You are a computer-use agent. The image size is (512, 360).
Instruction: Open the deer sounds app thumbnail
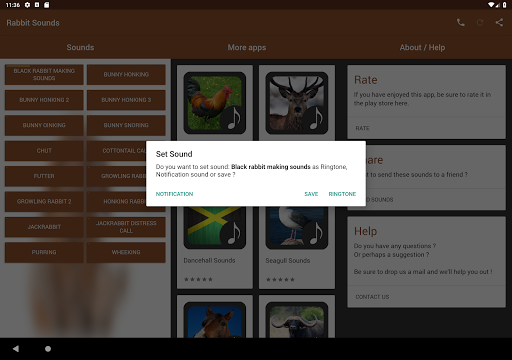pos(297,103)
